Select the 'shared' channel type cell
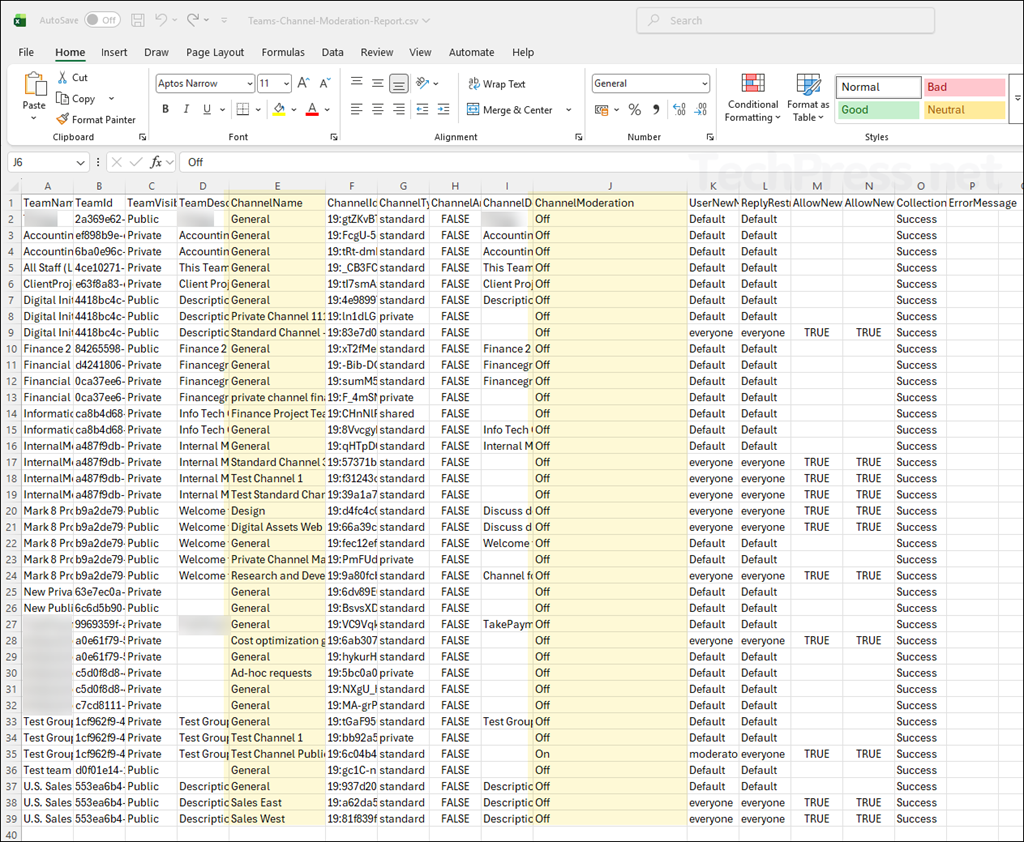 coord(403,413)
